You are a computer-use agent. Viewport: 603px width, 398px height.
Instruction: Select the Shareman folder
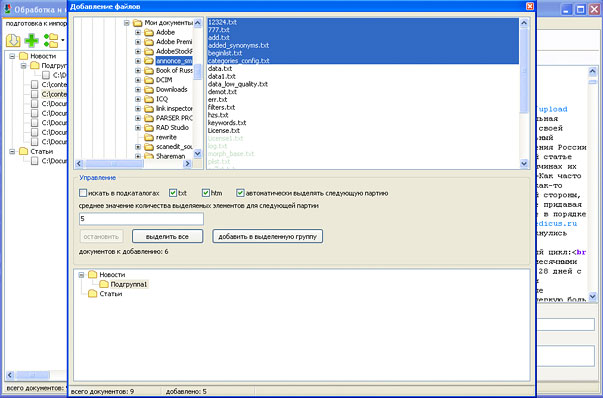[x=170, y=156]
